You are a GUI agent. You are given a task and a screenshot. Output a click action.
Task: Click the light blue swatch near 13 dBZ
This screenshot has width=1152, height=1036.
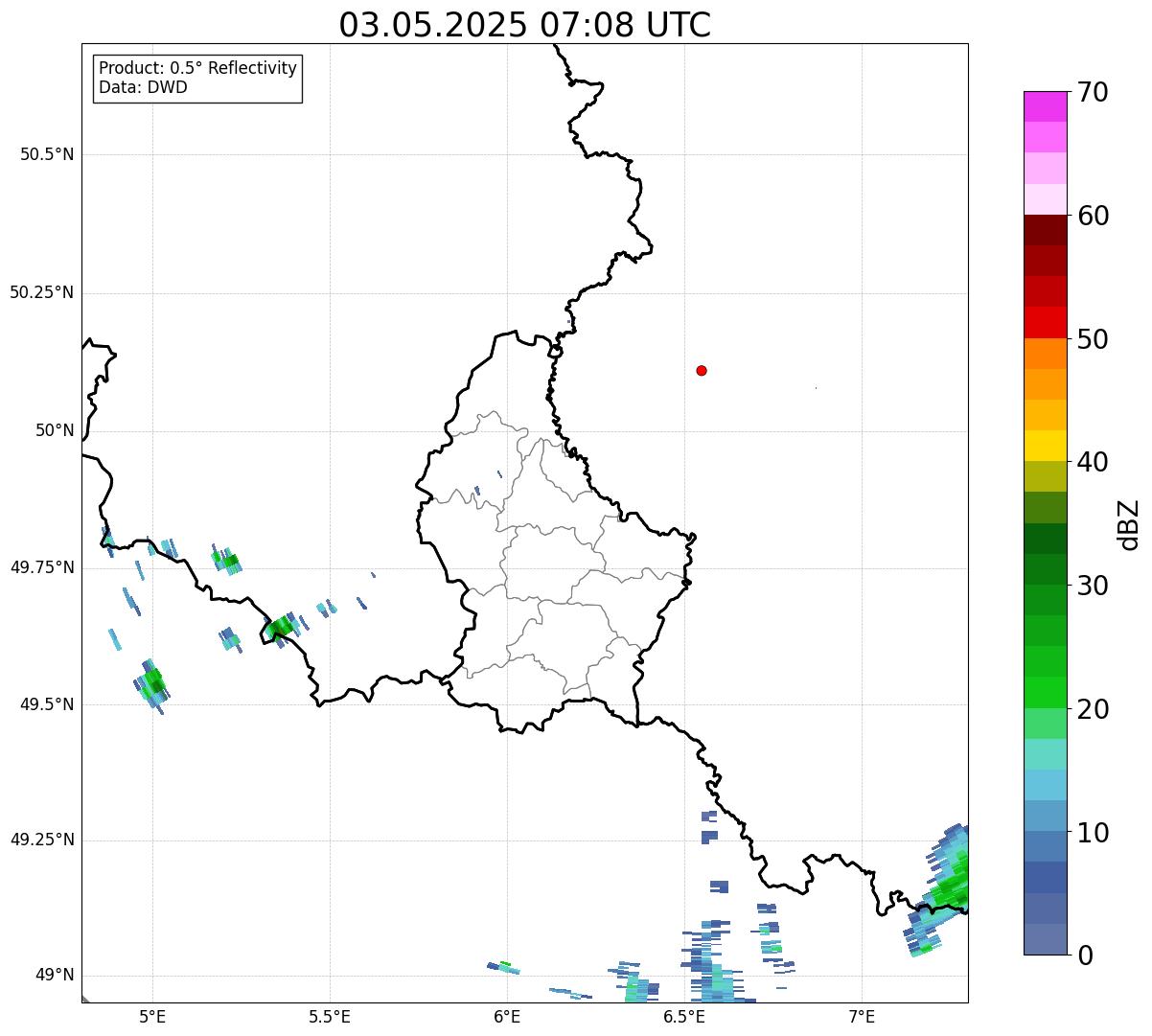(x=1045, y=786)
